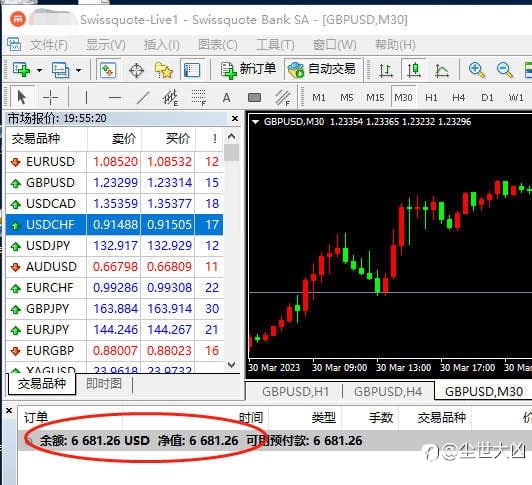Switch to H4 timeframe
The width and height of the screenshot is (532, 485).
(459, 98)
